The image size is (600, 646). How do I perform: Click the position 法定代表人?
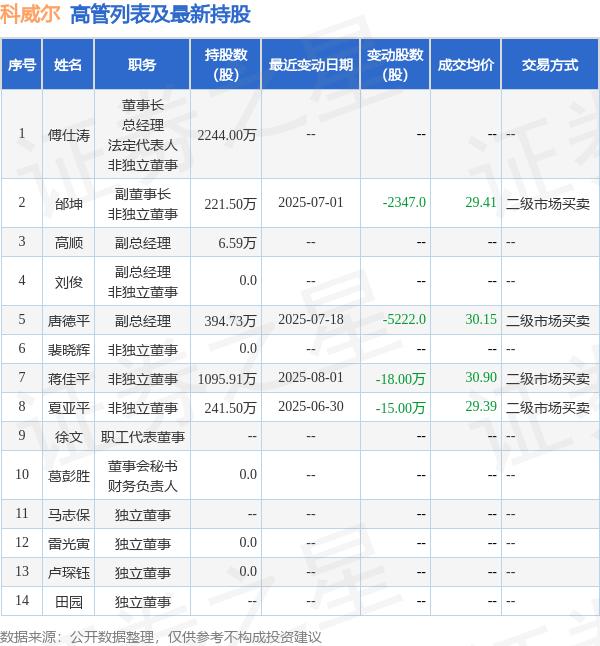(x=143, y=145)
